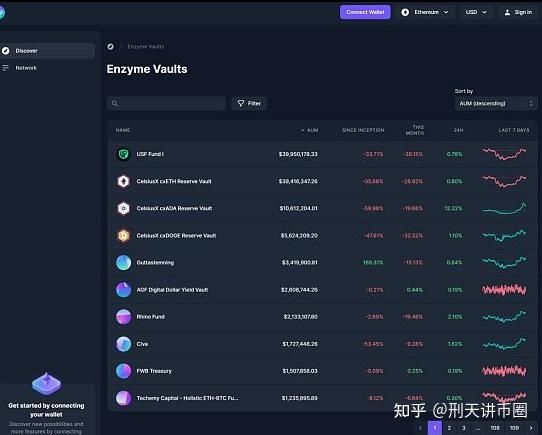Sort by the 24H column header
542x435 pixels.
coord(458,130)
